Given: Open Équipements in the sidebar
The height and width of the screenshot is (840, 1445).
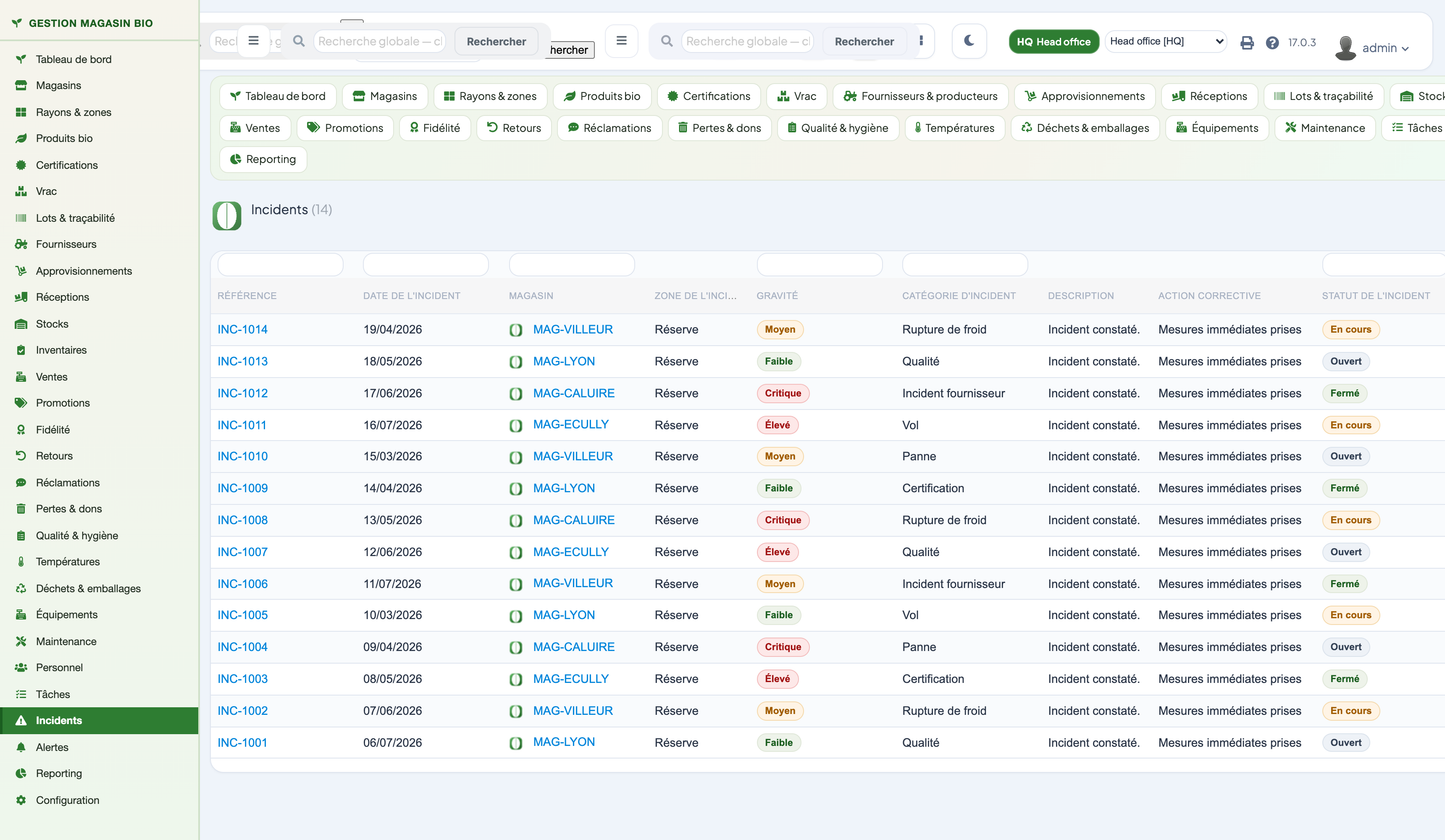Looking at the screenshot, I should (99, 615).
